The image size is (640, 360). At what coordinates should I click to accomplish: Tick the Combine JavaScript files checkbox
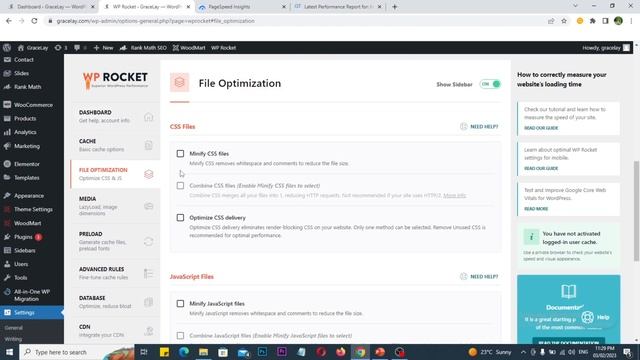click(180, 336)
